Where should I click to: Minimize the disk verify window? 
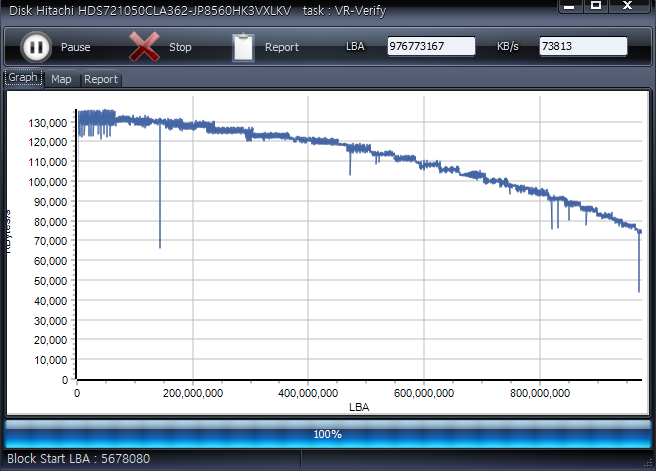click(569, 6)
